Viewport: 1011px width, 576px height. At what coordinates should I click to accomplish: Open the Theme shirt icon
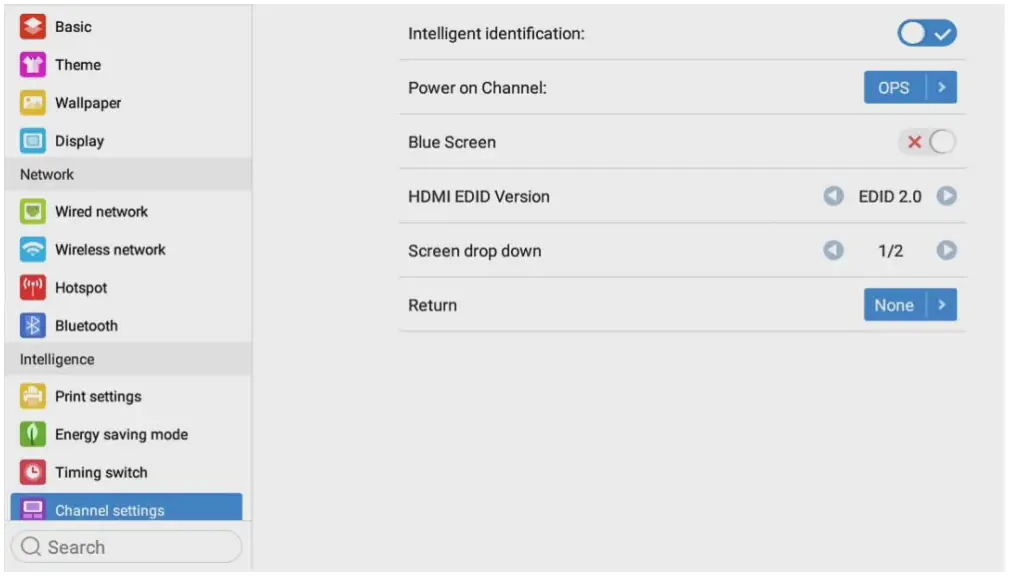tap(33, 65)
